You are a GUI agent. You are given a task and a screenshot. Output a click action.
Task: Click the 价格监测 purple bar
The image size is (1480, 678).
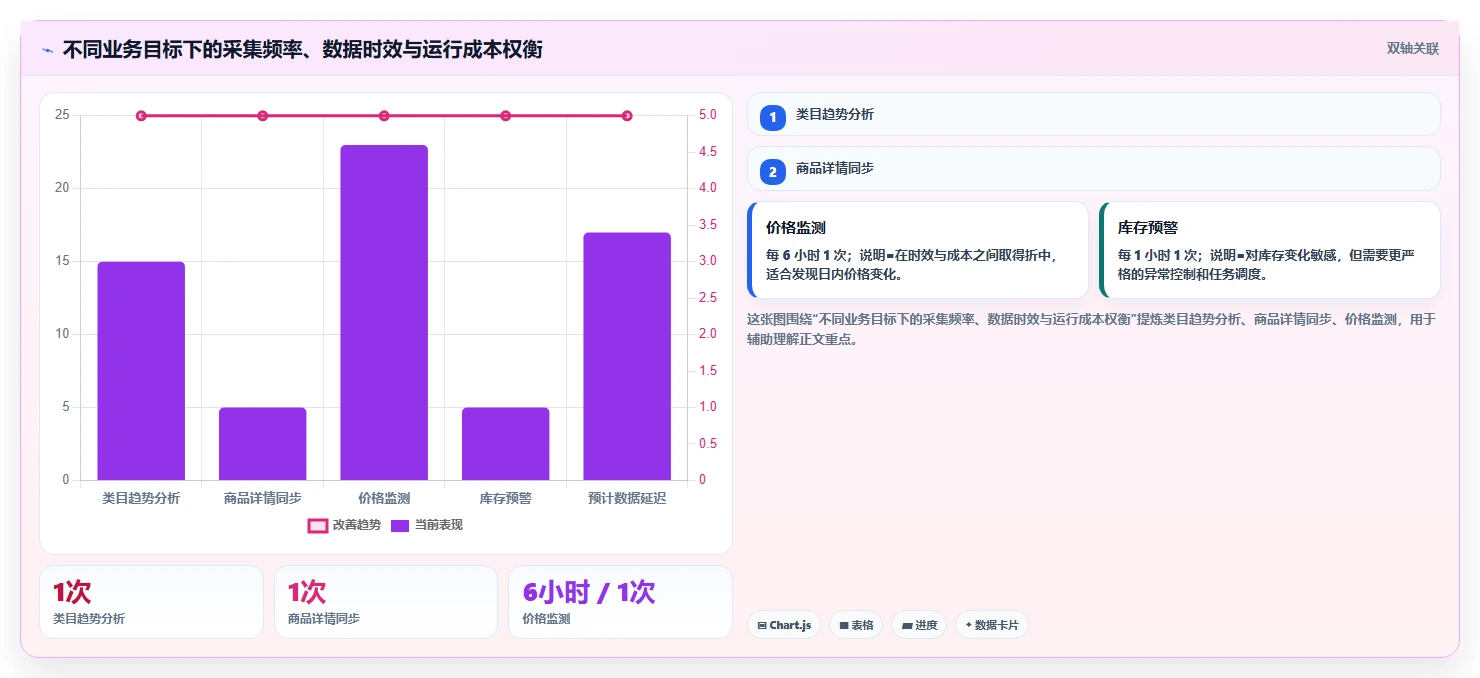[384, 313]
